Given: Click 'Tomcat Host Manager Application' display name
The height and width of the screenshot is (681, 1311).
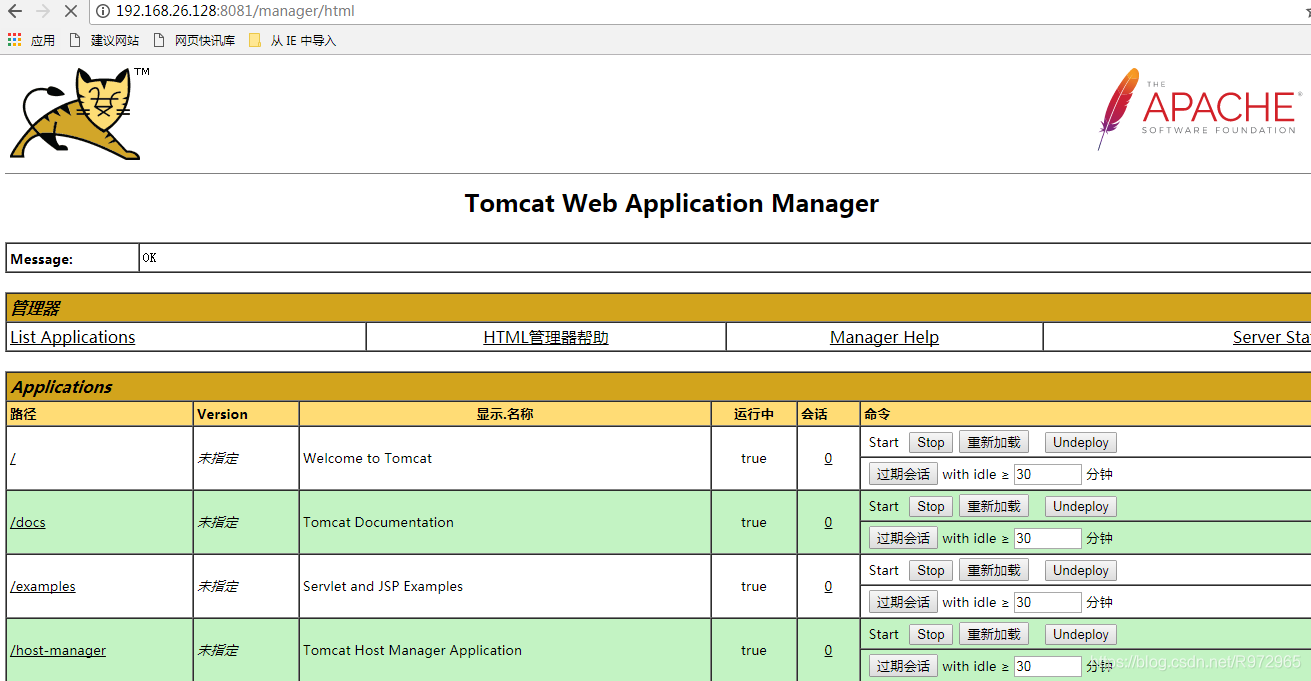Looking at the screenshot, I should tap(412, 650).
